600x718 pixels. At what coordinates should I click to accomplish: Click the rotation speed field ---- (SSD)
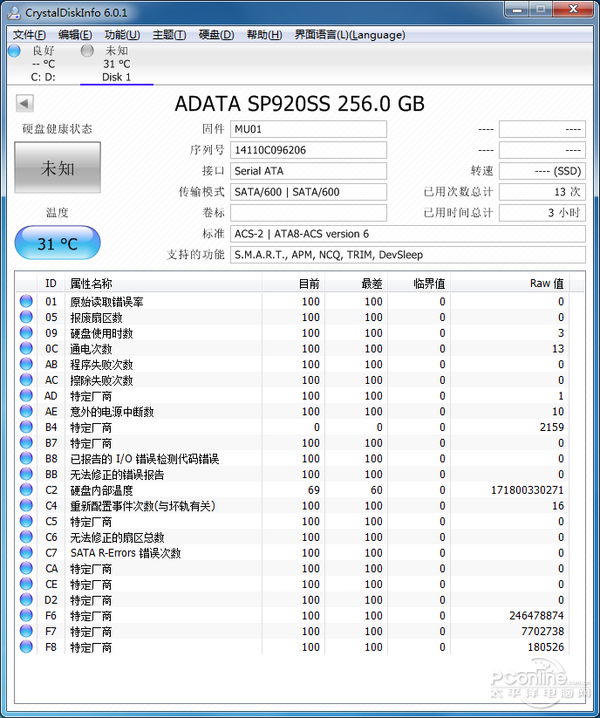pos(542,171)
